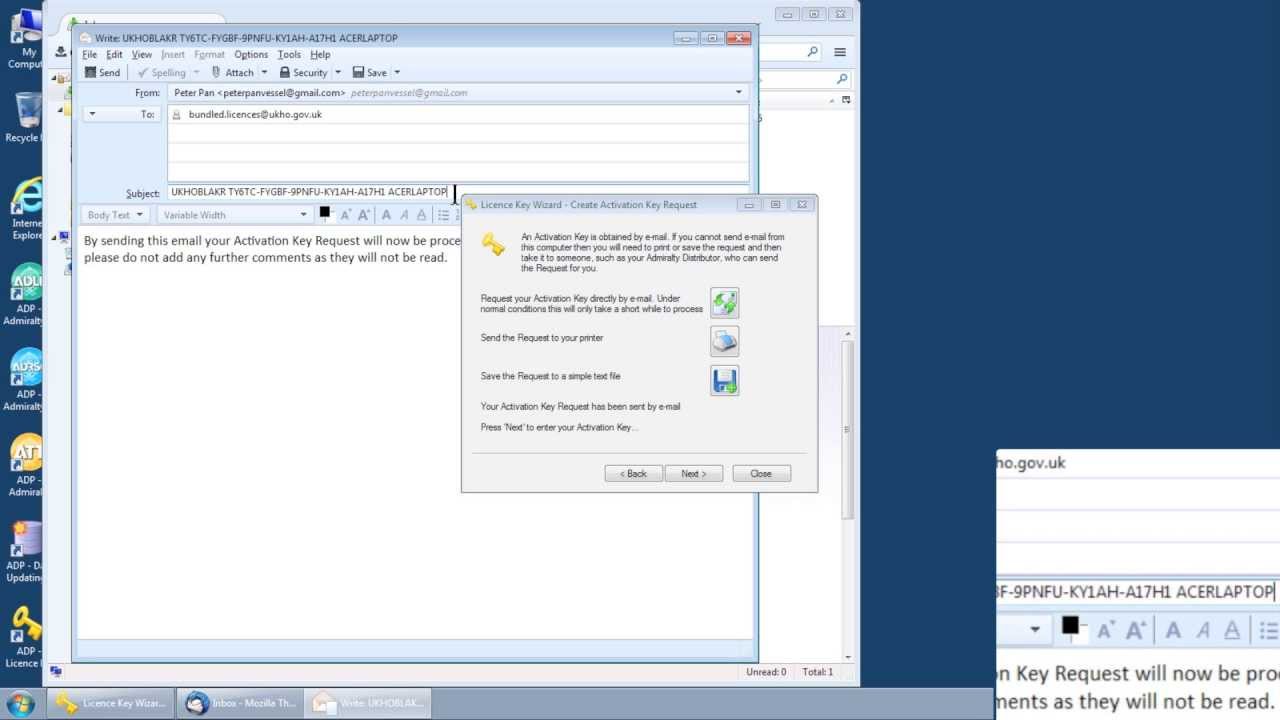The image size is (1280, 720).
Task: Open the View menu in Write window
Action: click(142, 54)
